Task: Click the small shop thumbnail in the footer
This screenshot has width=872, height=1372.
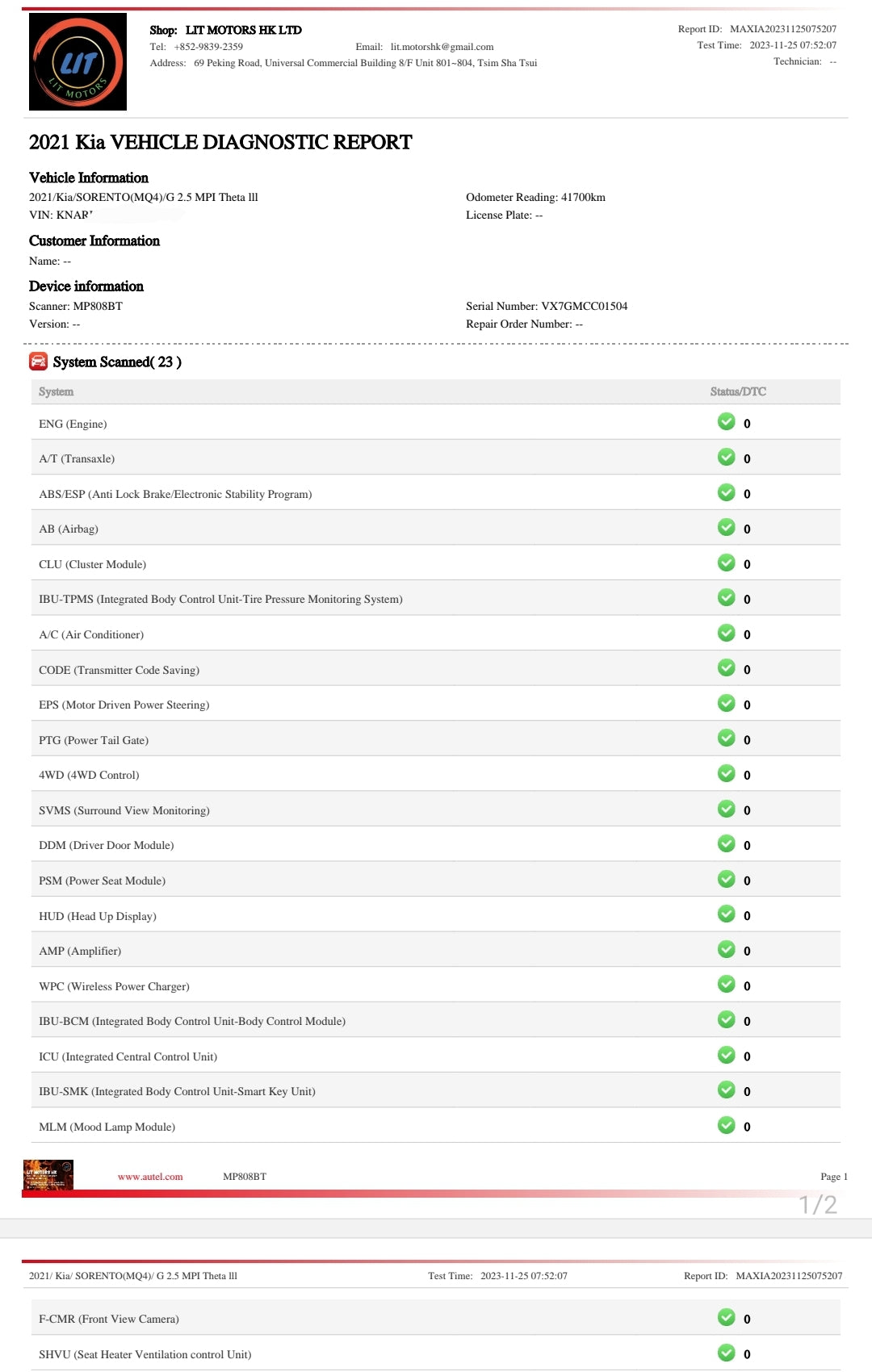Action: pos(48,1175)
